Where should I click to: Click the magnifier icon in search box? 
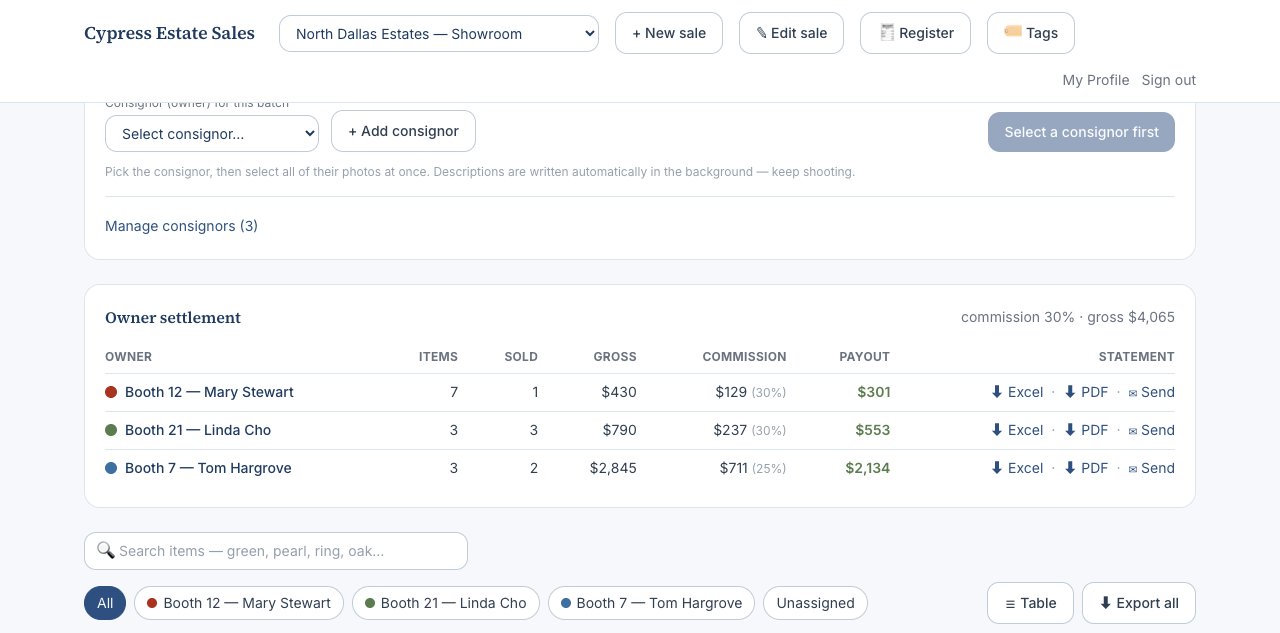[105, 550]
